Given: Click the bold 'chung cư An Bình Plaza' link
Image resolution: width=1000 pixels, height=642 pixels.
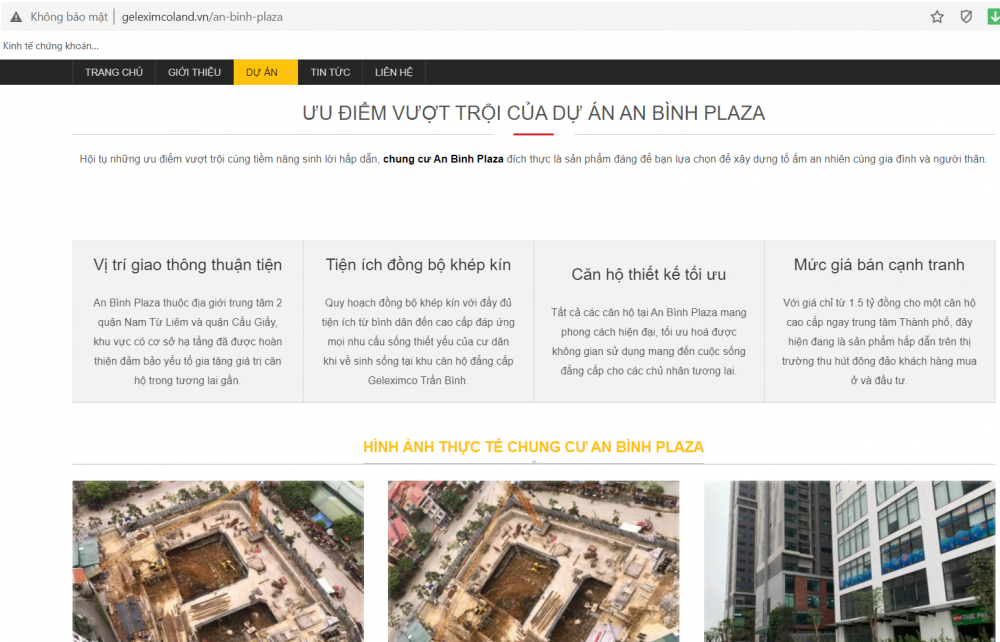Looking at the screenshot, I should [x=443, y=159].
